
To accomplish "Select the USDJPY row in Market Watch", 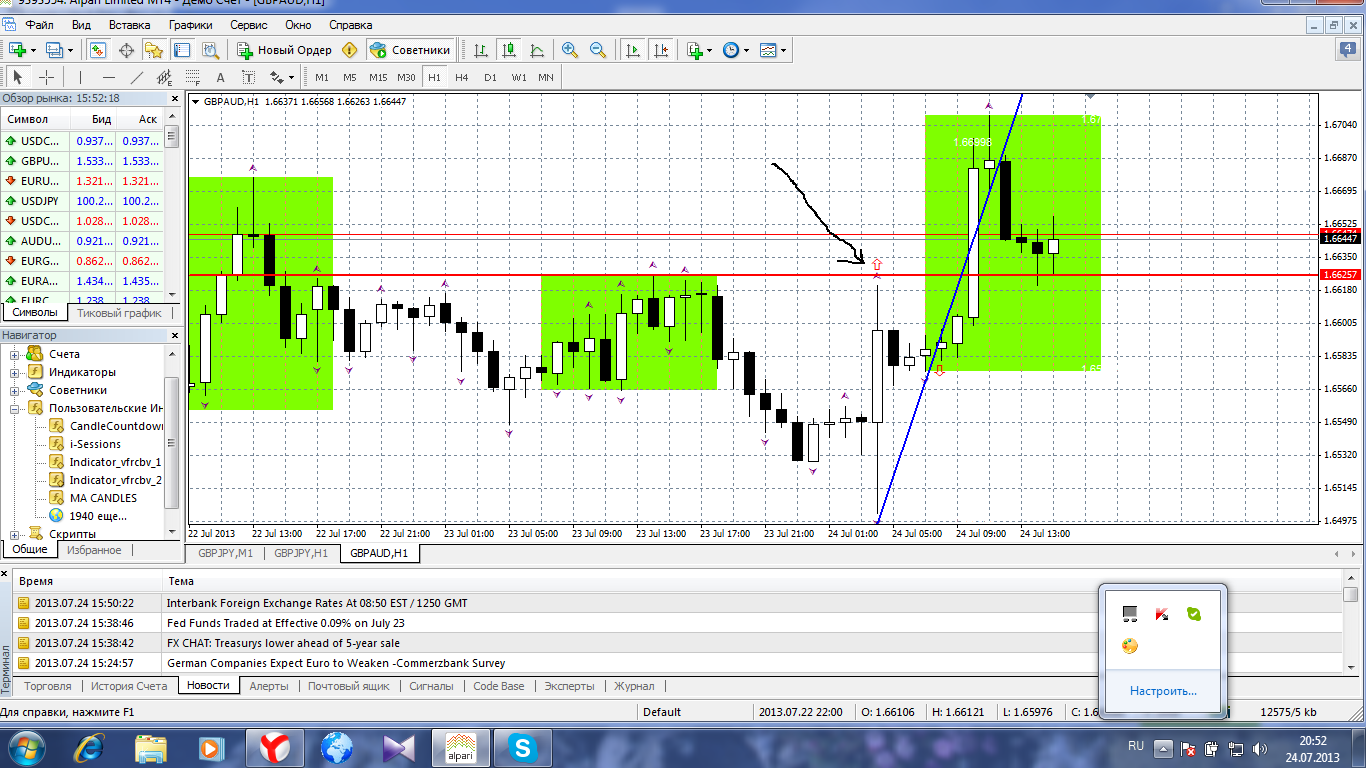I will point(83,201).
